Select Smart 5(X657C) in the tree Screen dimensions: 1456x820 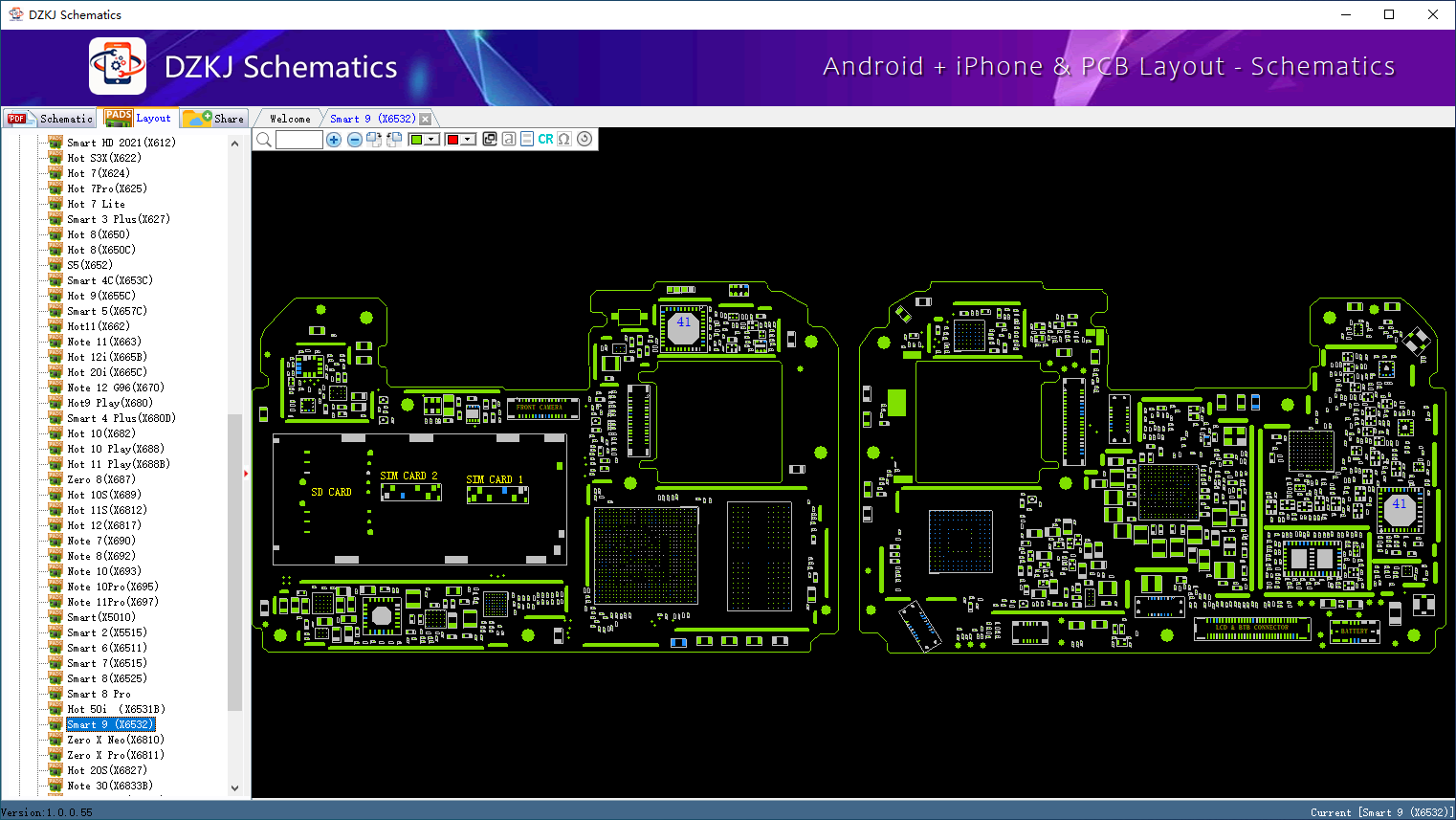[107, 311]
